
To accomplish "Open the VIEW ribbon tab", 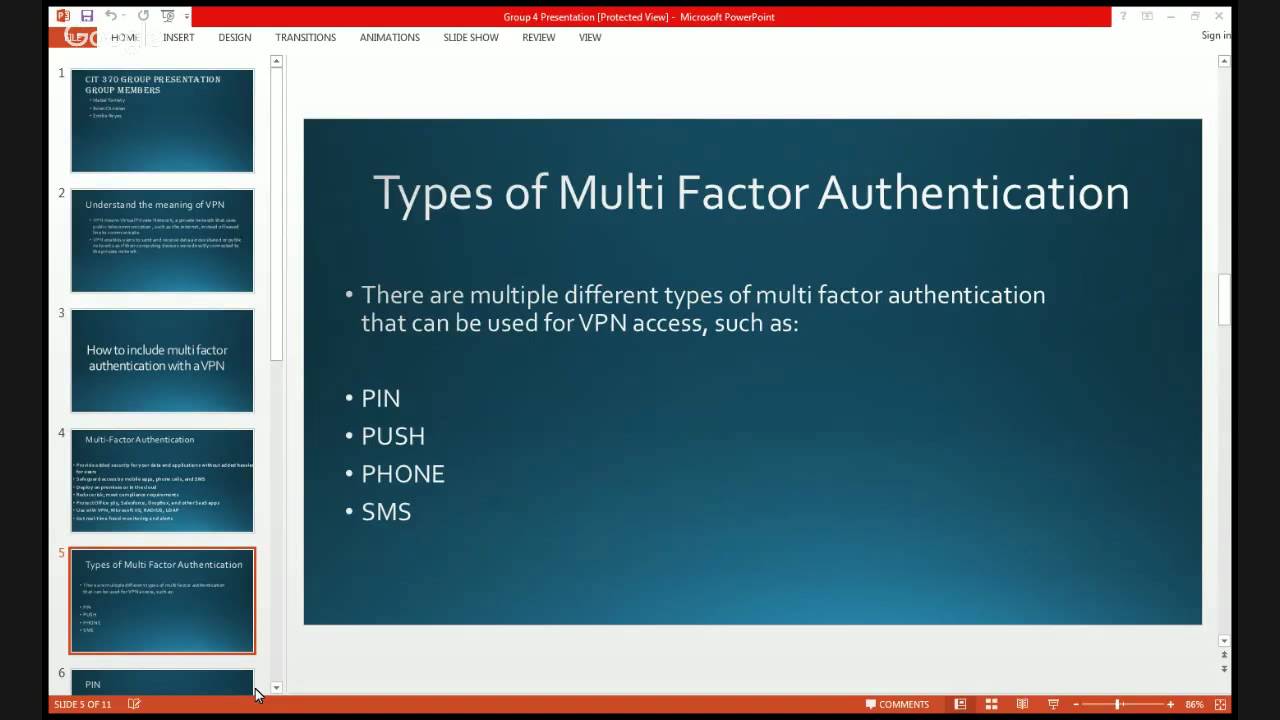I will point(590,37).
